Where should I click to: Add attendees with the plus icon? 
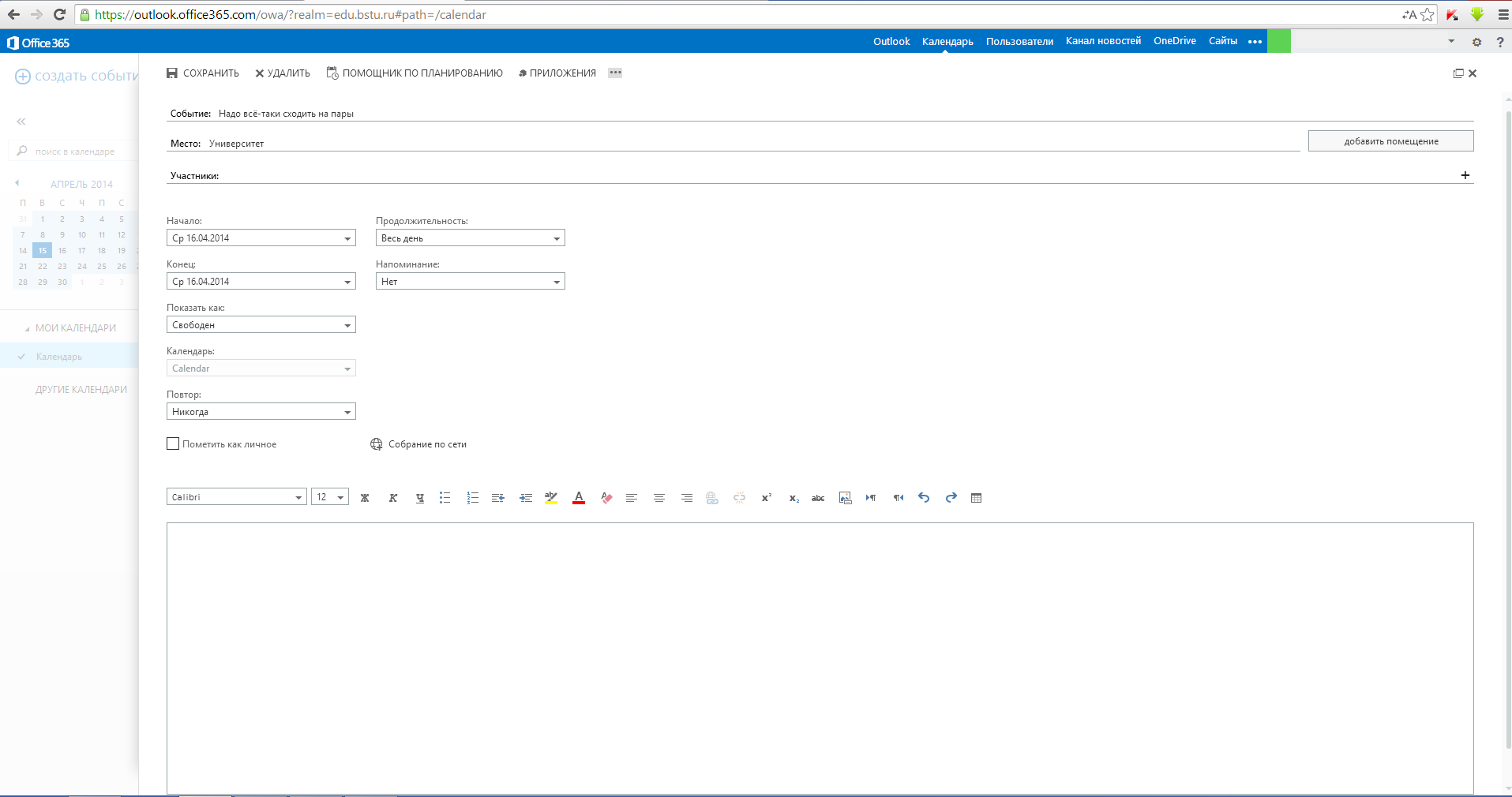pos(1465,175)
